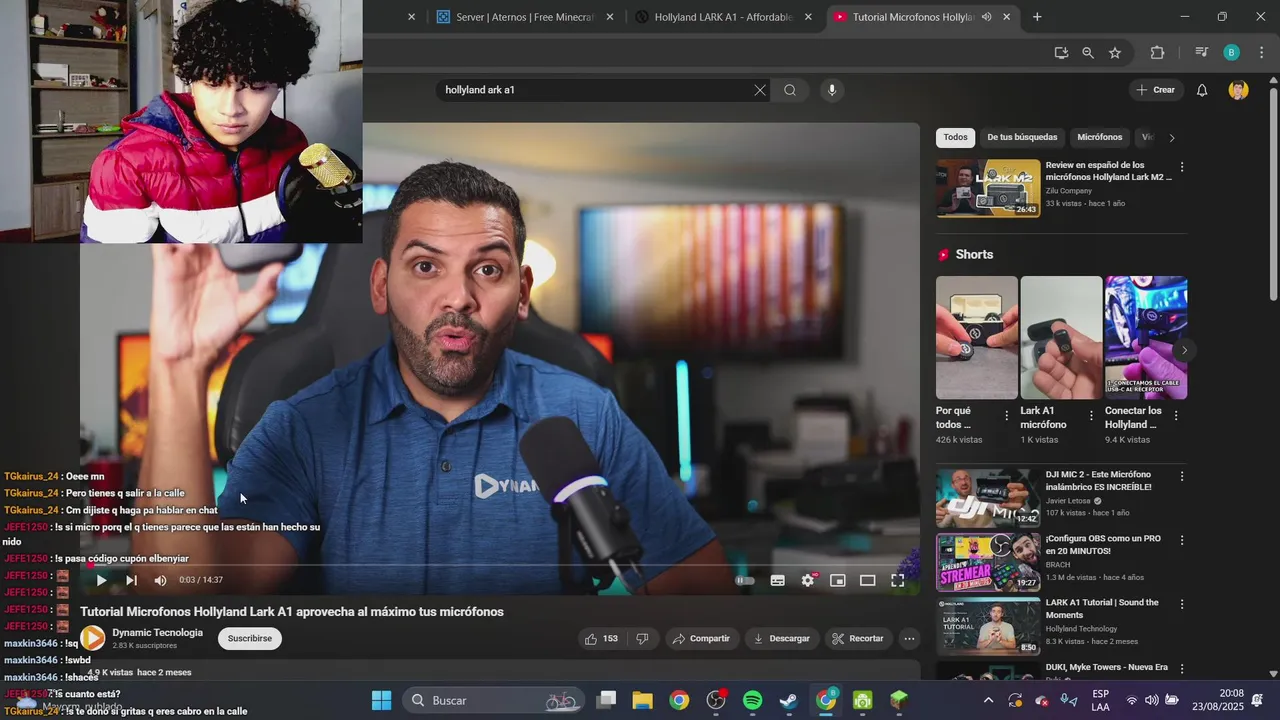Dislike the video

[x=642, y=638]
